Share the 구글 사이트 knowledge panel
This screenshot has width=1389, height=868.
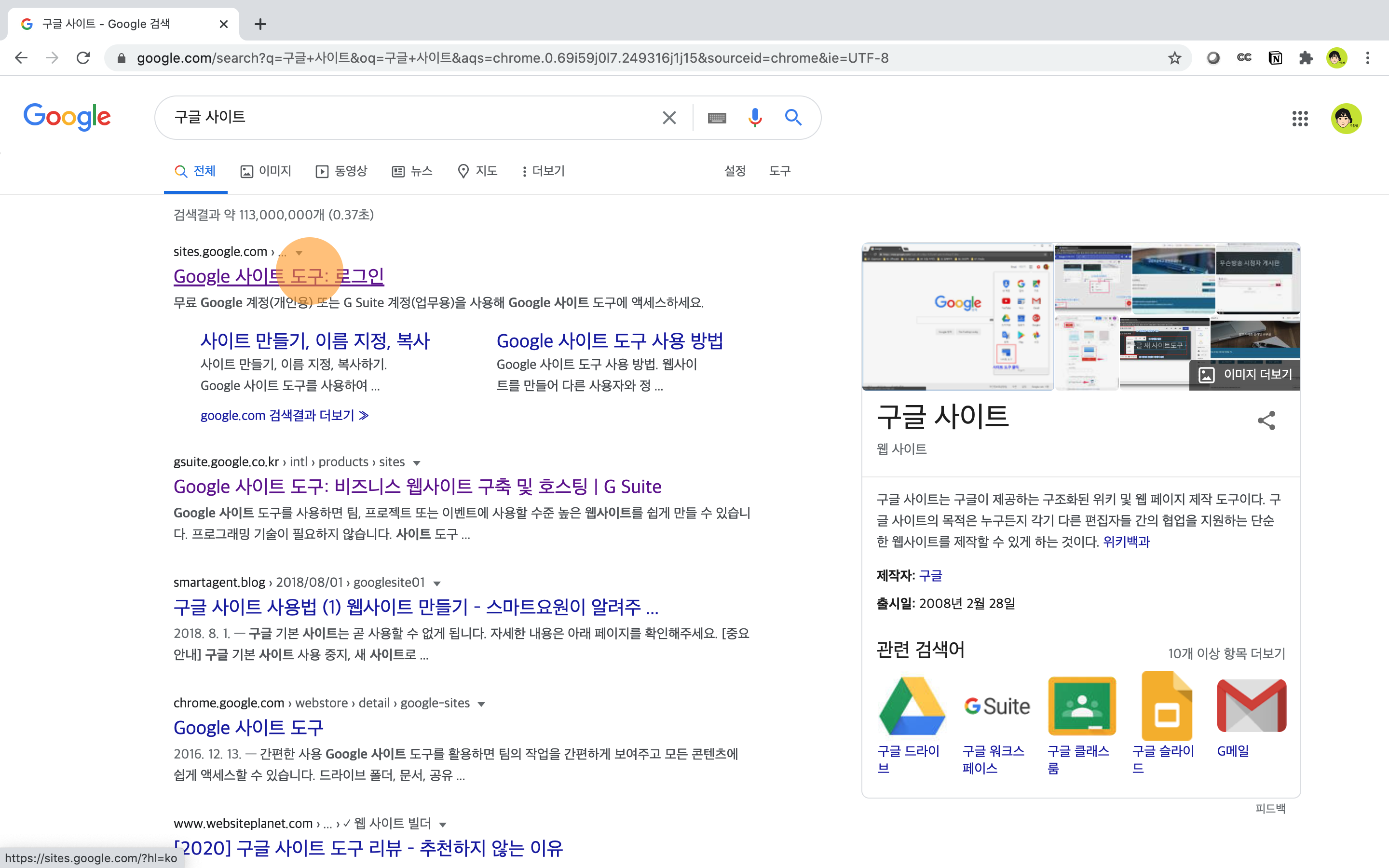1266,420
